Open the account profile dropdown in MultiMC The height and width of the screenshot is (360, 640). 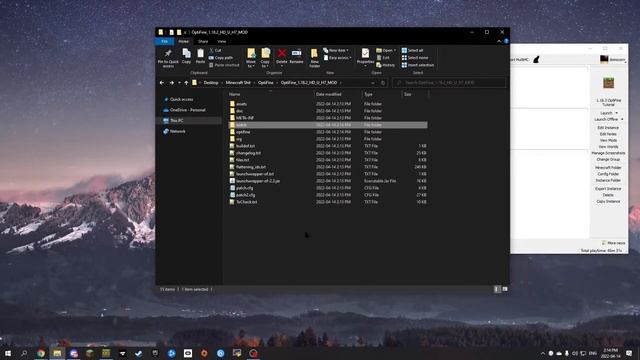point(613,60)
